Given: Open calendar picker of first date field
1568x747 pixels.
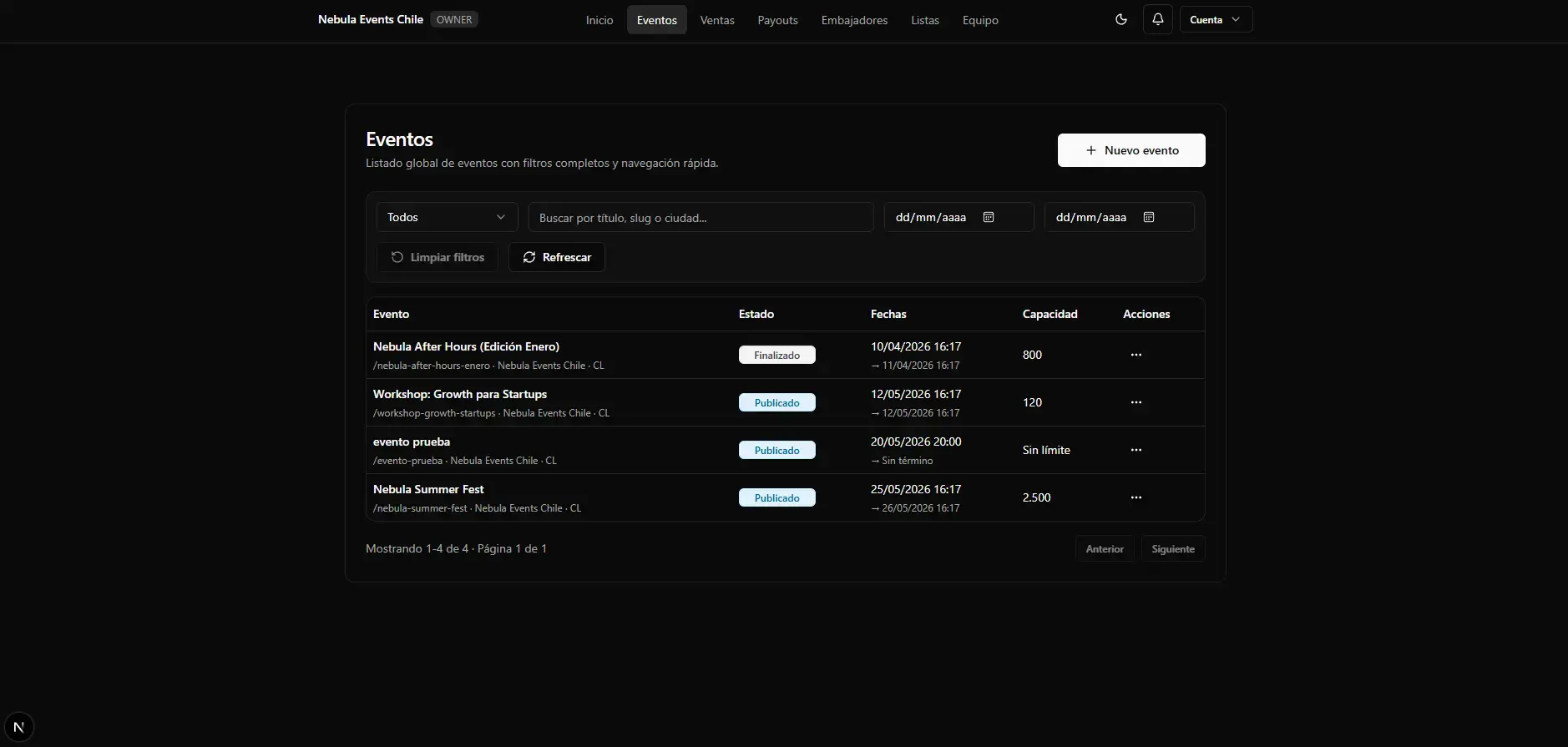Looking at the screenshot, I should coord(989,217).
